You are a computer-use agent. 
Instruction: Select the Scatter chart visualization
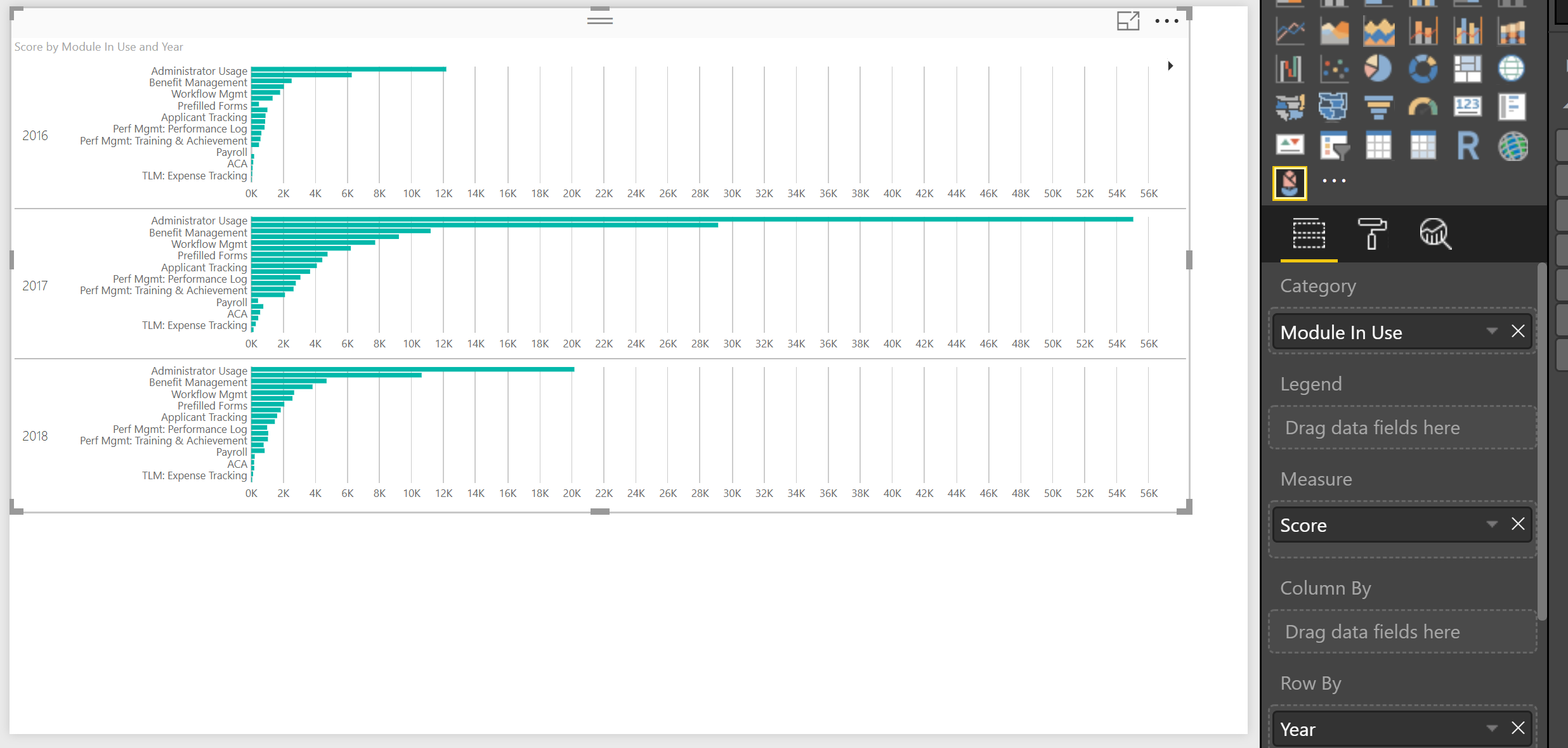pyautogui.click(x=1334, y=69)
